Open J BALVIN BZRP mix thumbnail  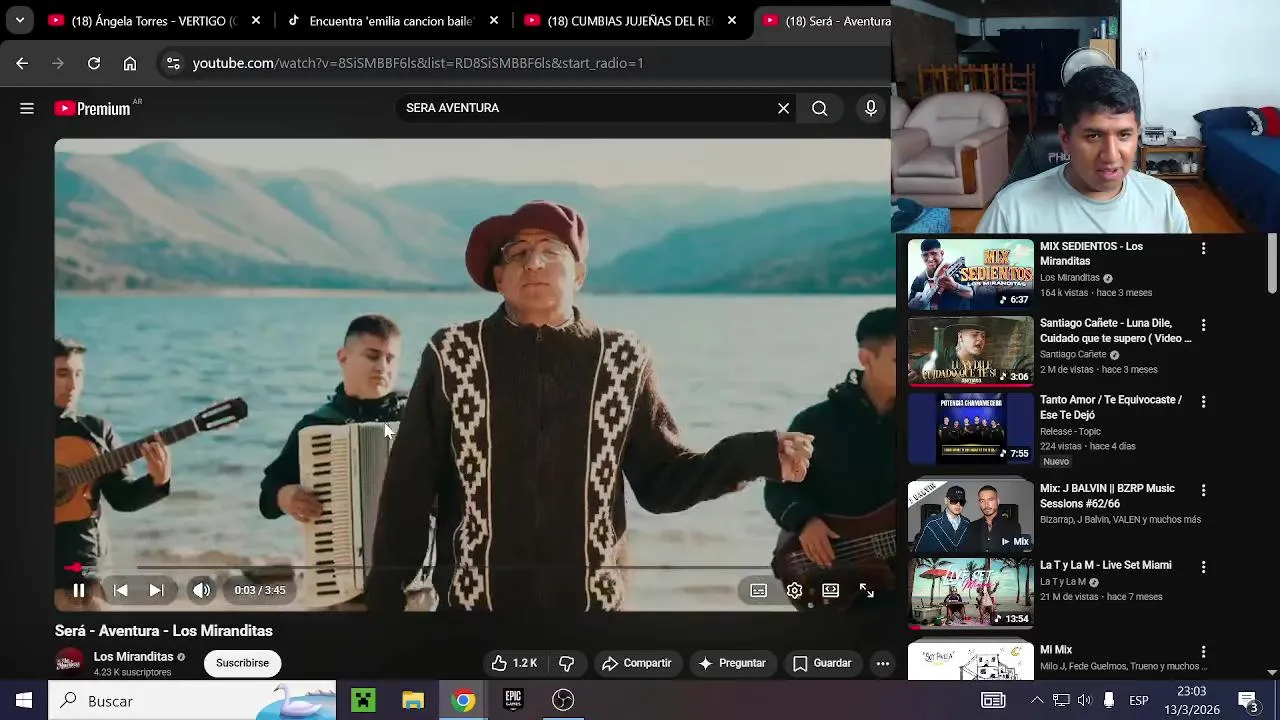[x=970, y=516]
